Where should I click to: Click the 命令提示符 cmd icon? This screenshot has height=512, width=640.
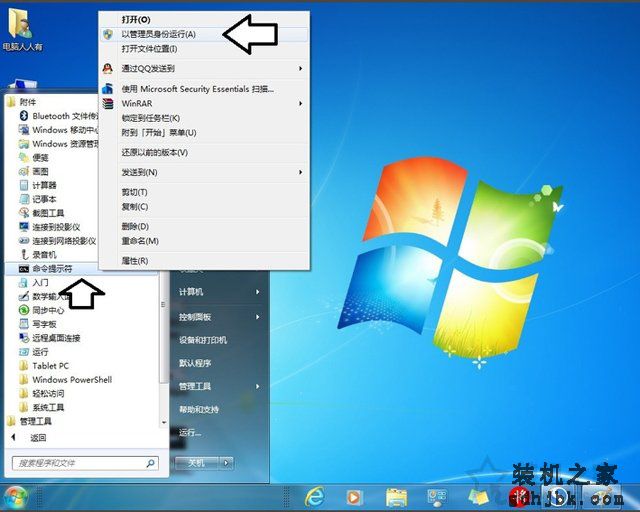point(24,269)
